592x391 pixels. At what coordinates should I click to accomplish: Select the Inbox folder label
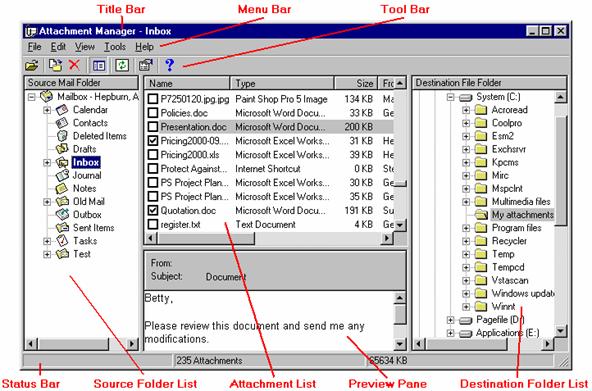coord(86,162)
